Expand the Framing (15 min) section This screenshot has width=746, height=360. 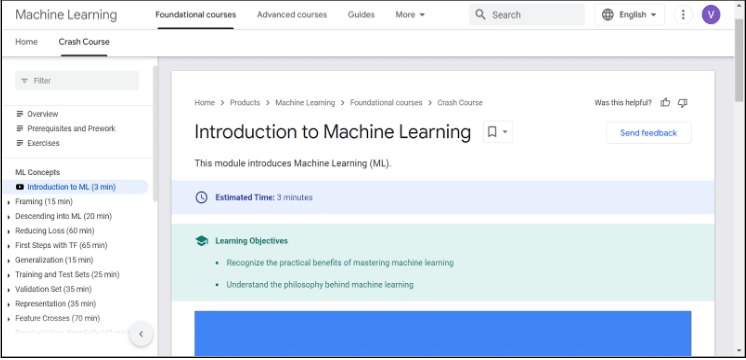tap(9, 202)
